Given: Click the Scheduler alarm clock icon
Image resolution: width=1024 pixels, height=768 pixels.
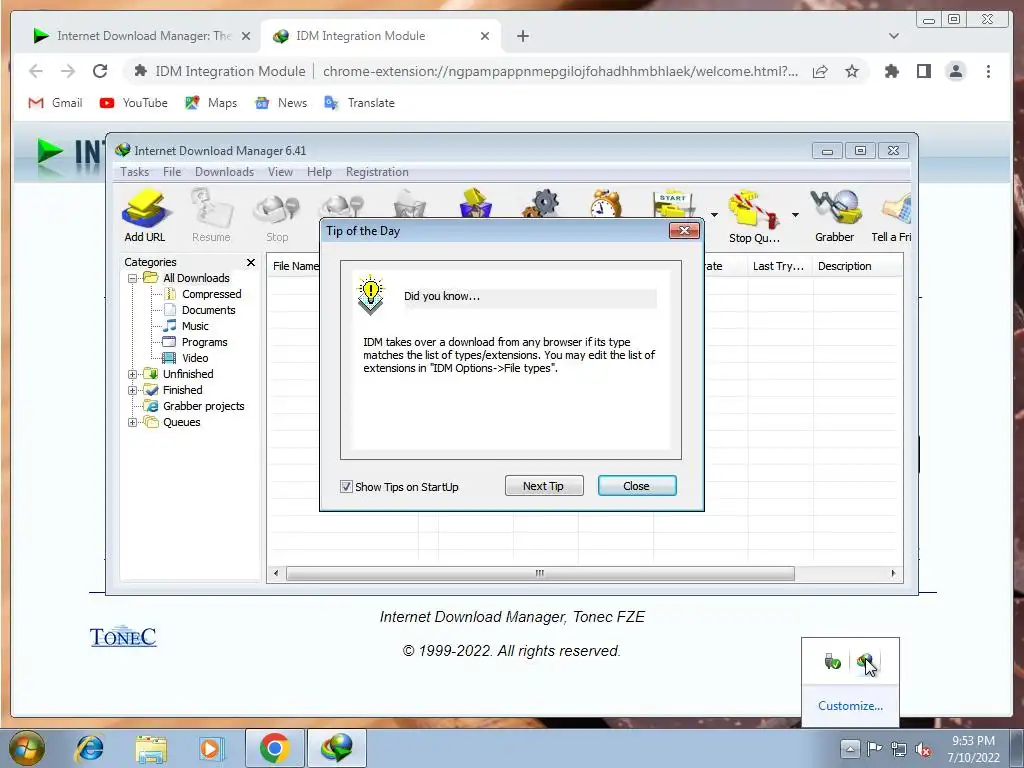Looking at the screenshot, I should 605,203.
